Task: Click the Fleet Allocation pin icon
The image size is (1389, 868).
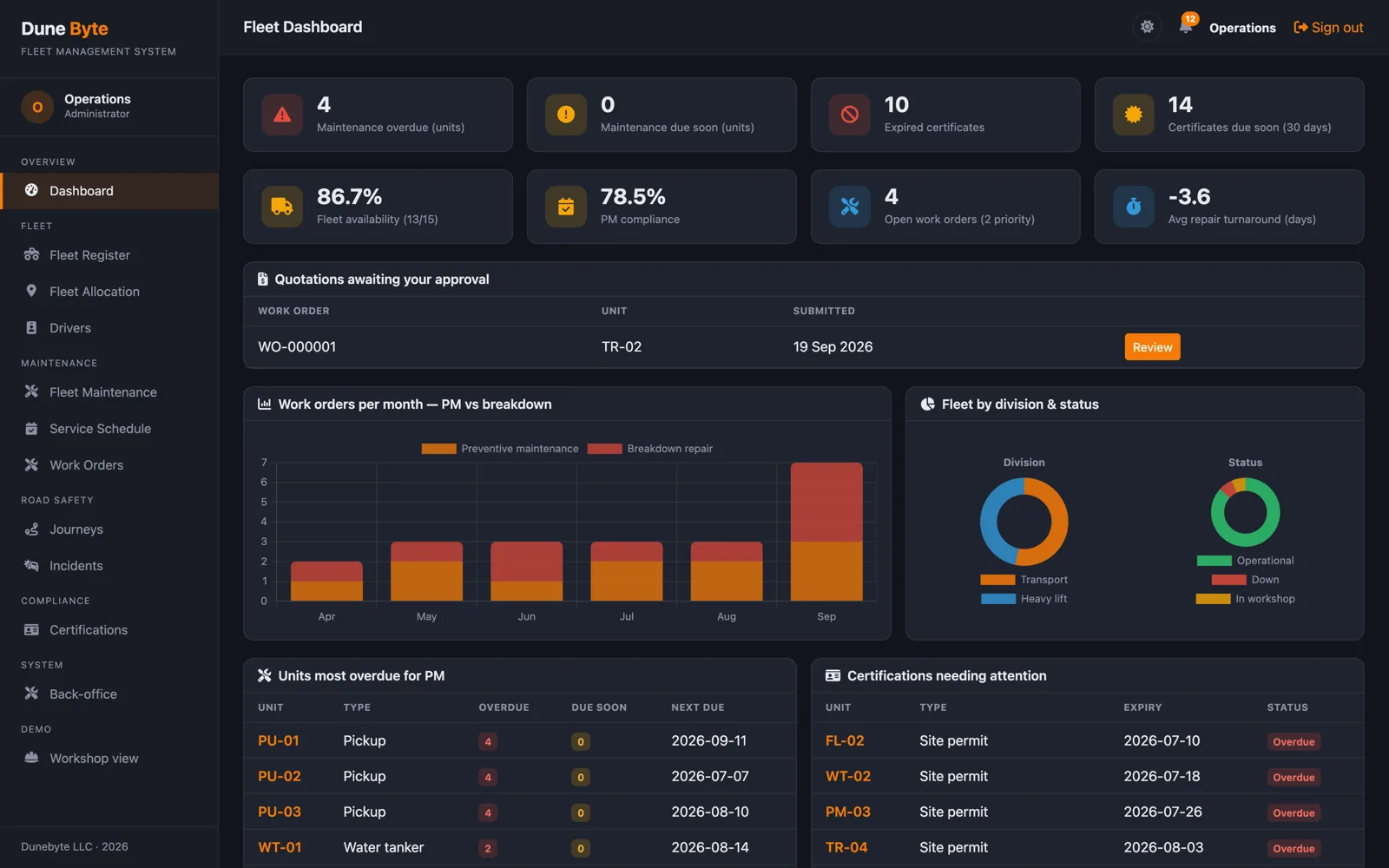Action: [x=31, y=291]
